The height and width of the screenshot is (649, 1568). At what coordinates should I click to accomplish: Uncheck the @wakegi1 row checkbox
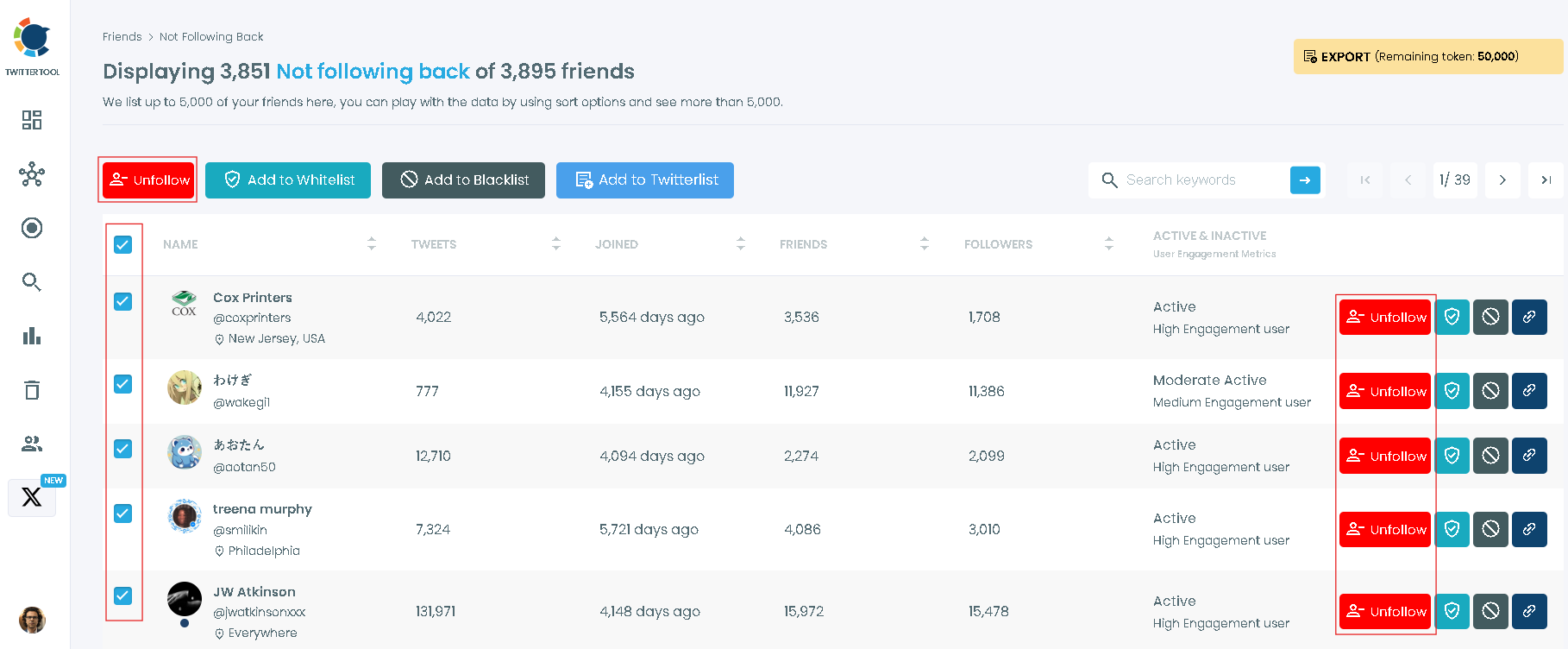(x=123, y=383)
